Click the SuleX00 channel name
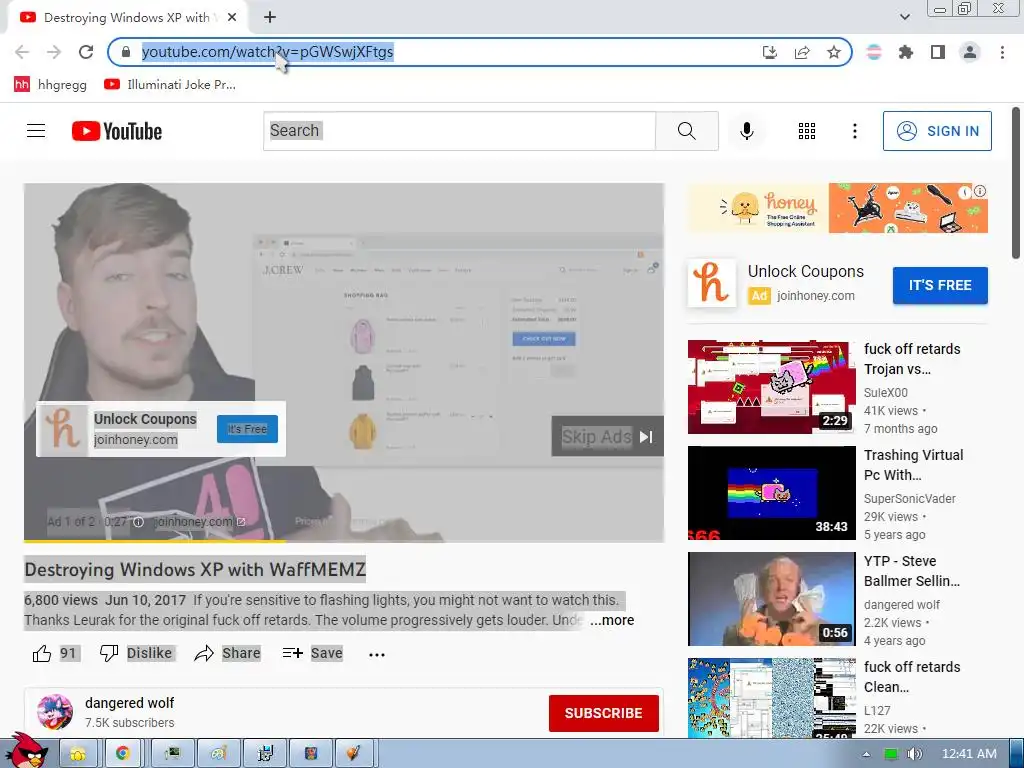 point(886,392)
